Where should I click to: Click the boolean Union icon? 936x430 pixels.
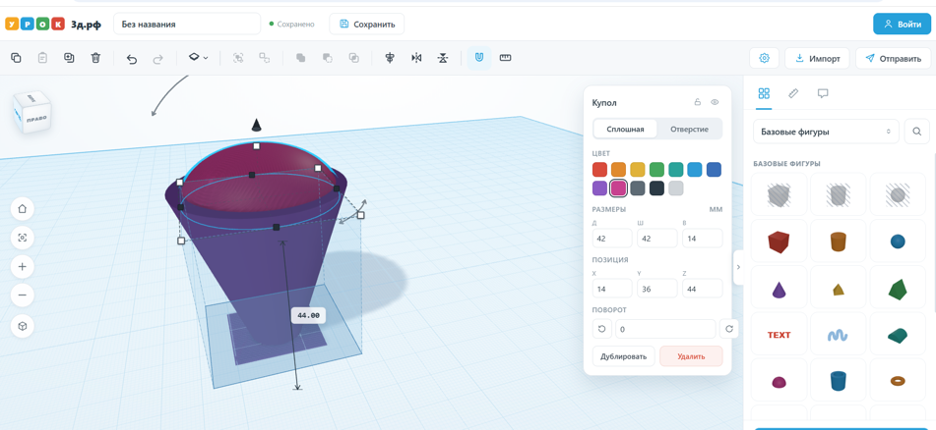point(301,58)
